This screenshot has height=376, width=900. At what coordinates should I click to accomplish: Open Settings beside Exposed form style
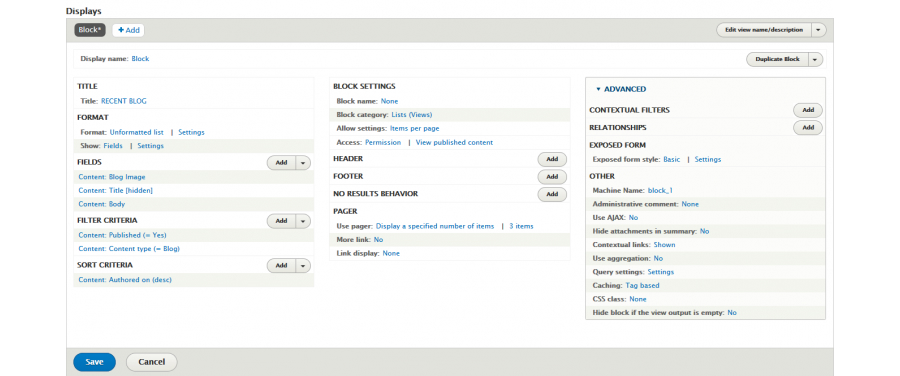[x=708, y=159]
